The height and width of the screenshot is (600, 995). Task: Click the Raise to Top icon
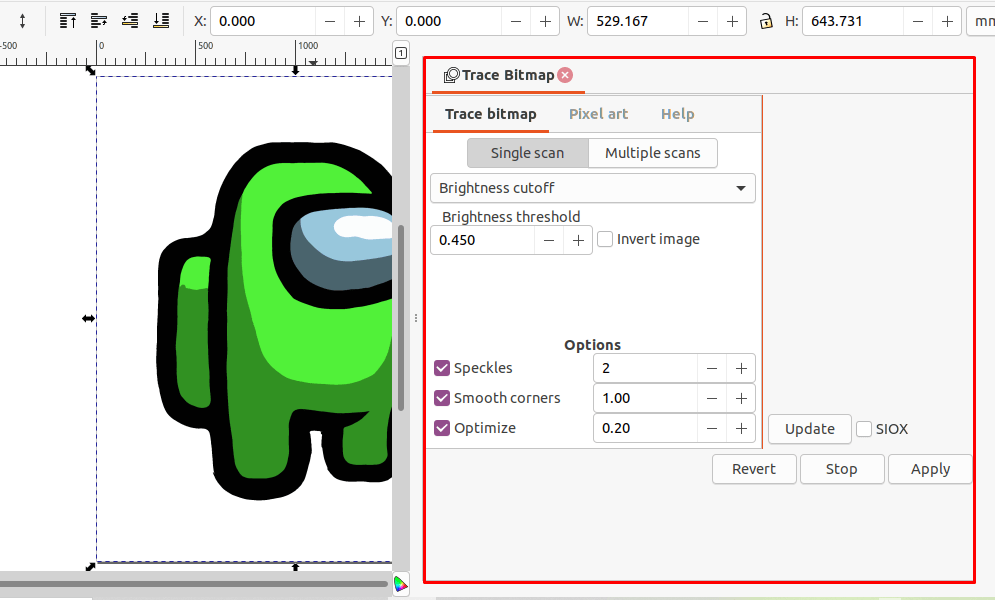(x=67, y=20)
